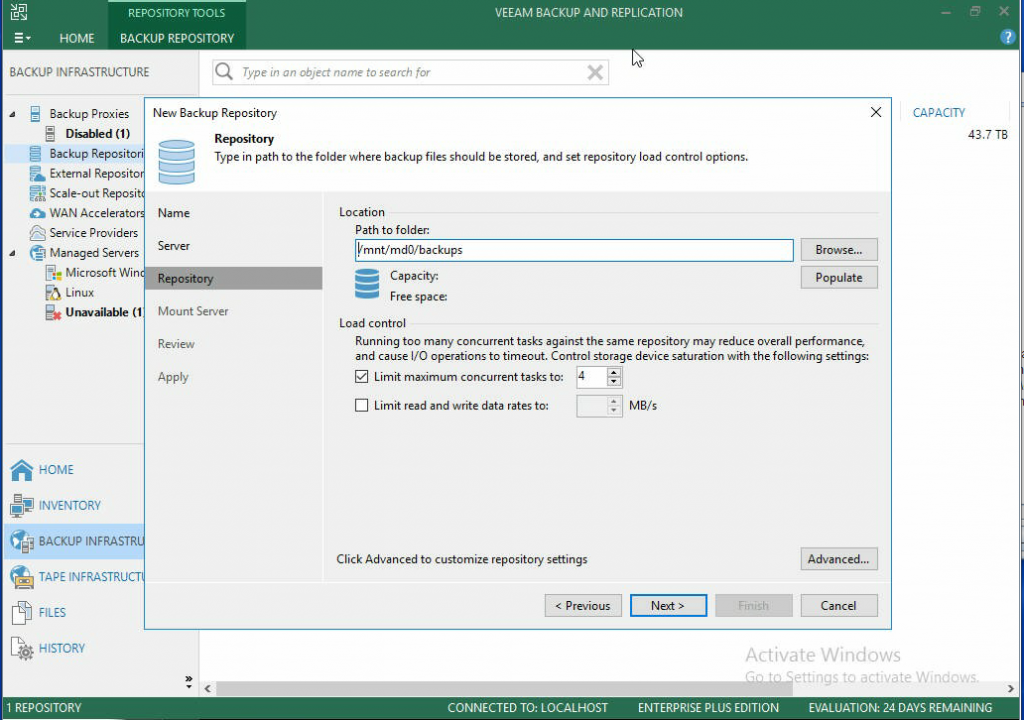Clear the object search box
This screenshot has height=720, width=1024.
pos(595,72)
